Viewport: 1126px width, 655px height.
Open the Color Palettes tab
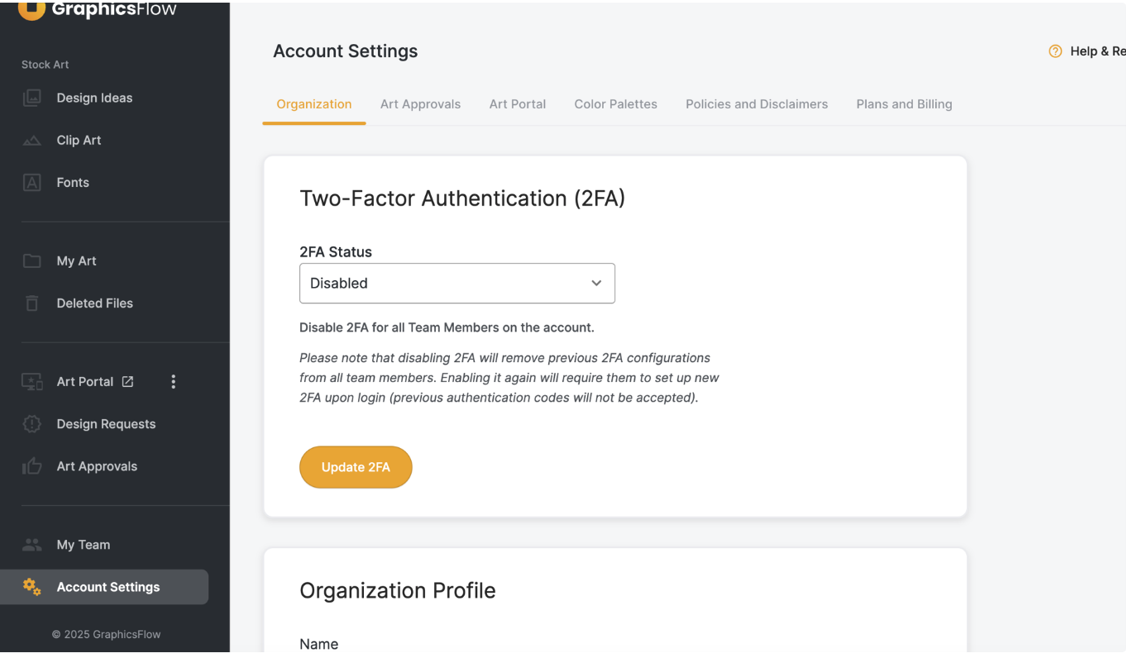(x=615, y=104)
